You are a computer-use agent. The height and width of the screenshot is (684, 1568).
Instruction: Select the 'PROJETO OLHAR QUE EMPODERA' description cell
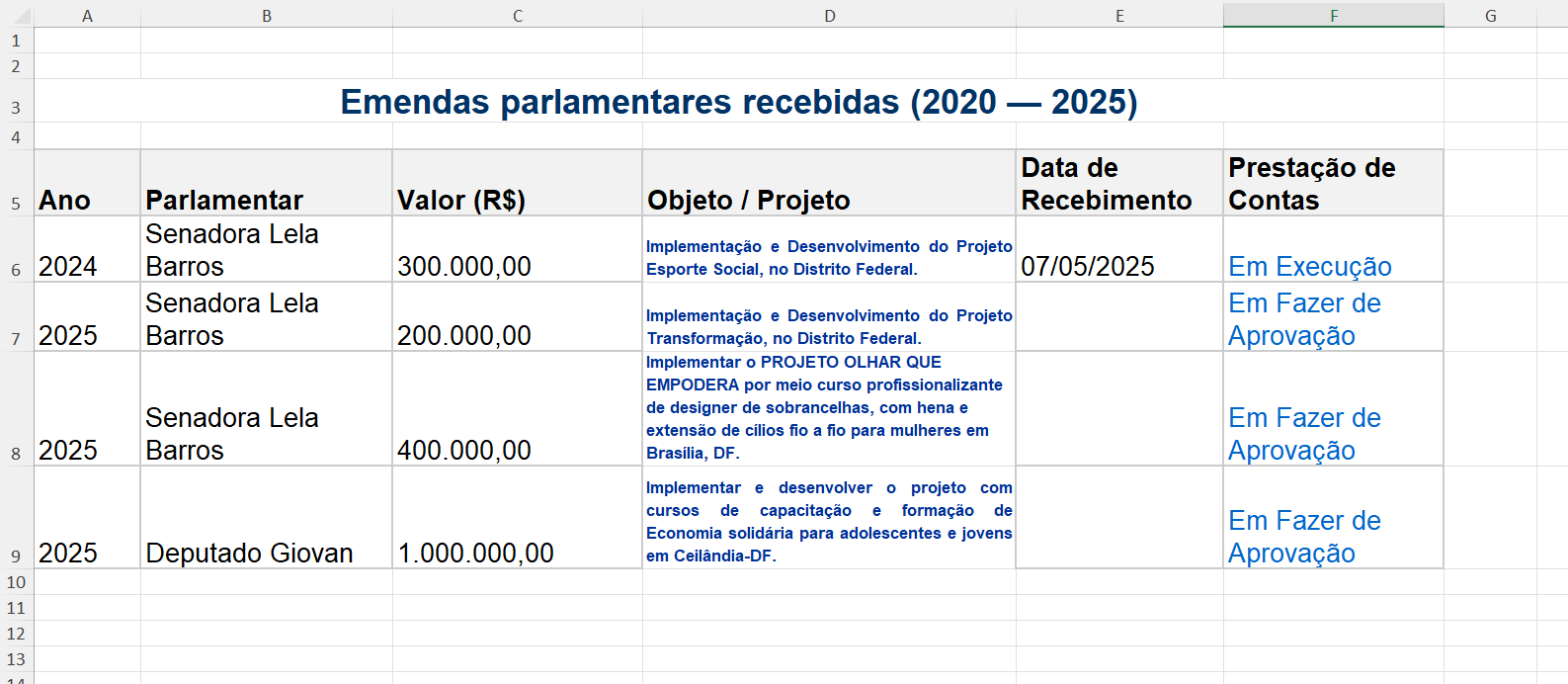[829, 408]
